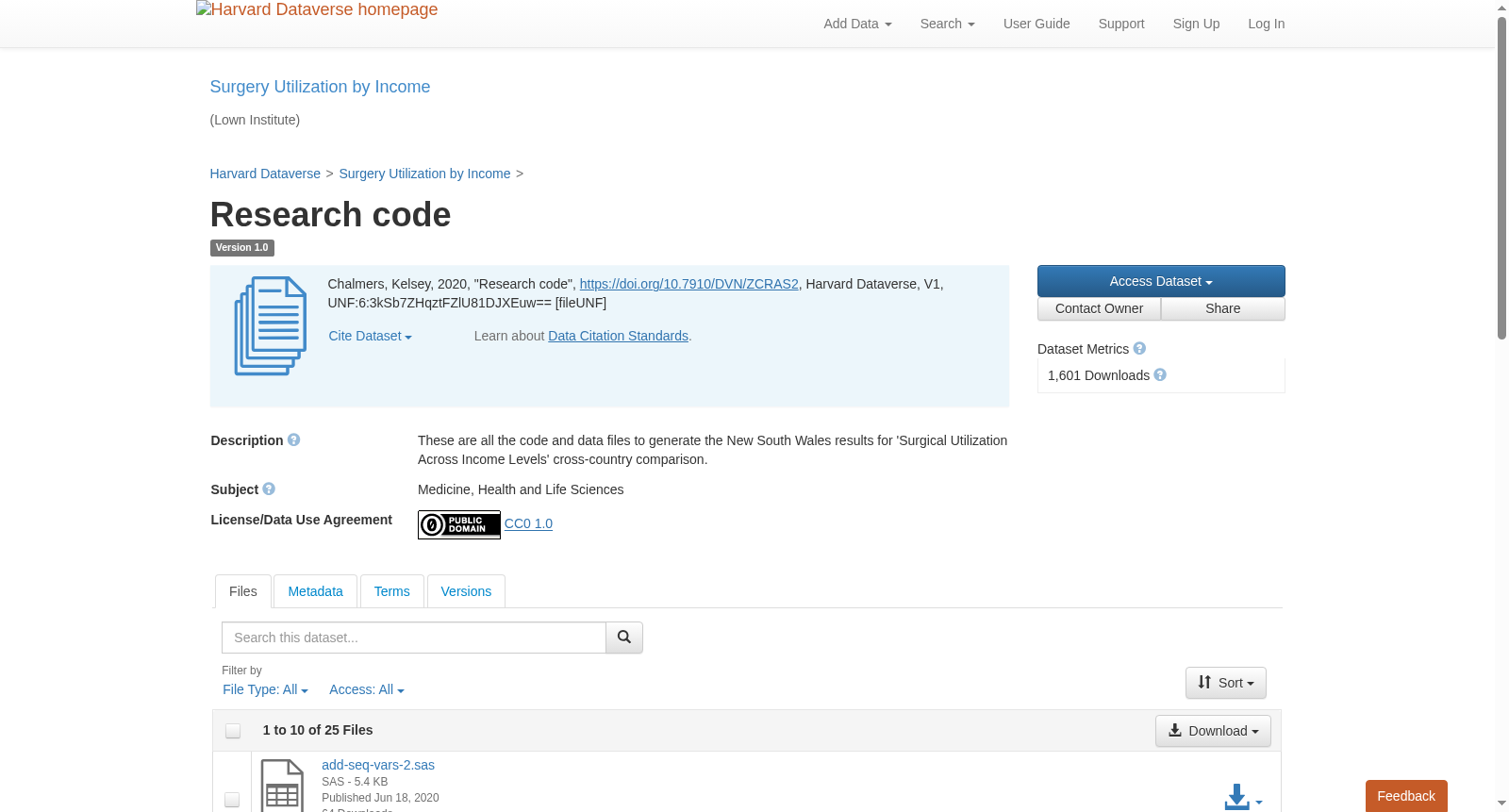1509x812 pixels.
Task: Click the "1 to 10 of 25 Files" text
Action: coord(318,730)
